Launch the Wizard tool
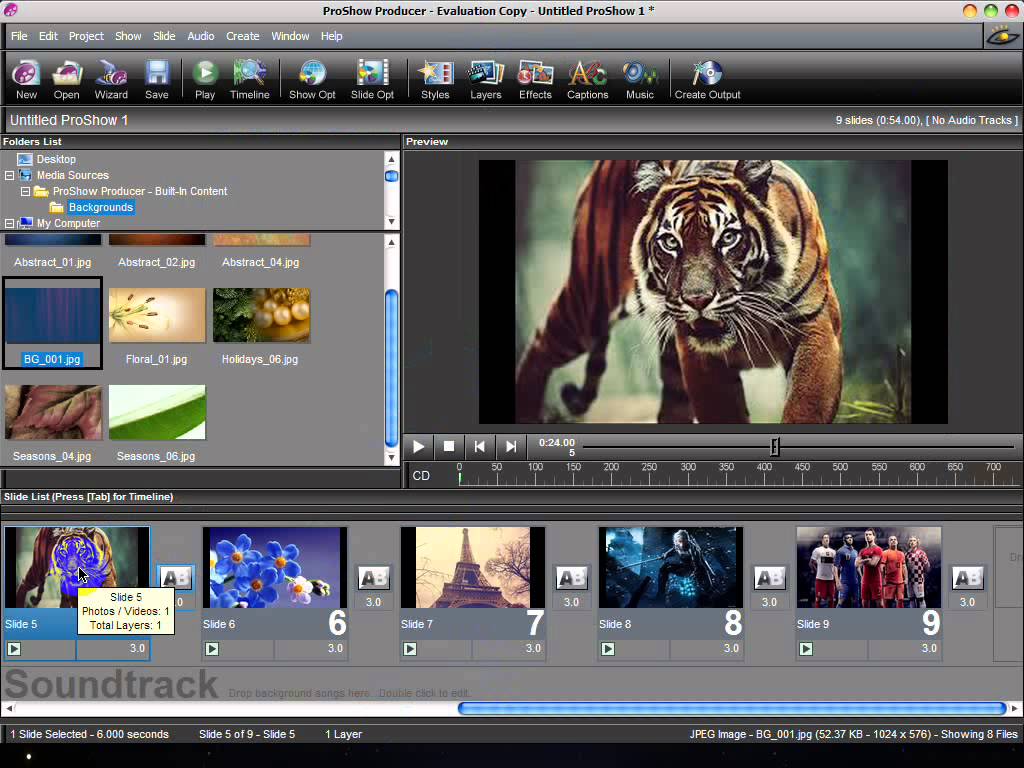The height and width of the screenshot is (768, 1024). point(111,80)
